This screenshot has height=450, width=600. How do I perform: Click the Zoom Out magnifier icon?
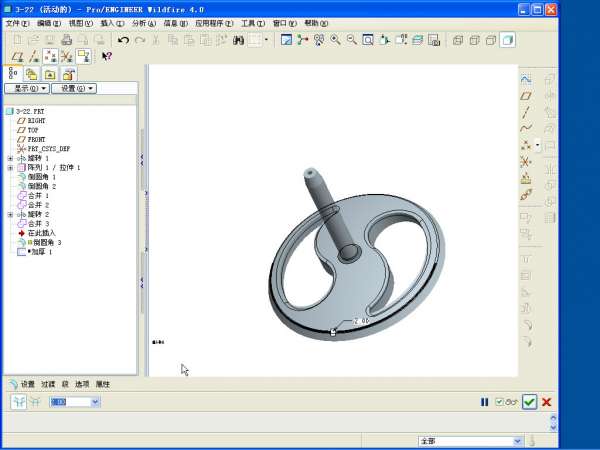pyautogui.click(x=351, y=40)
